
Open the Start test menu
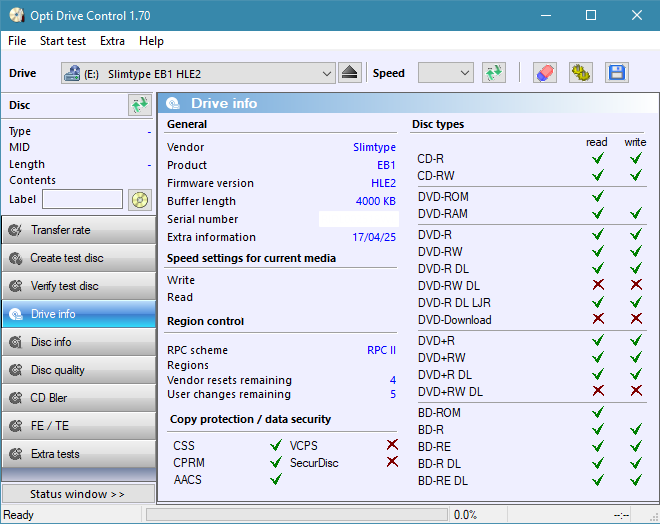click(x=63, y=41)
